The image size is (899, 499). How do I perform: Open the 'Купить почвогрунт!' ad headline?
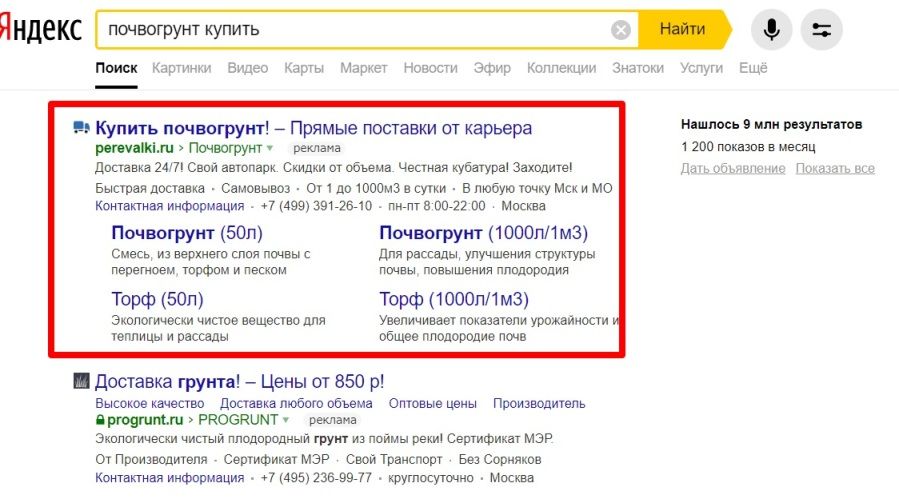314,128
